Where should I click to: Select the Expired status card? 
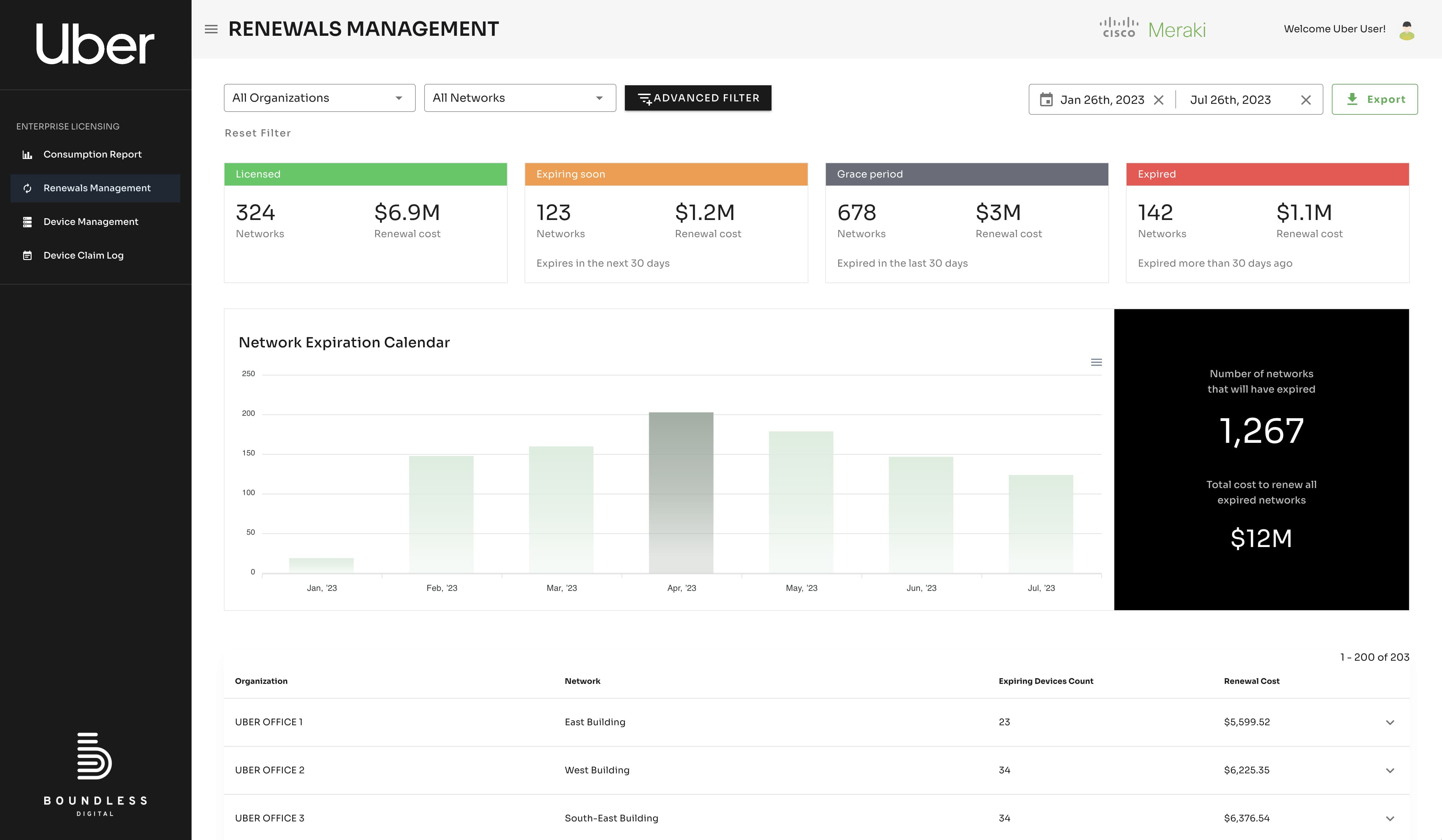(1268, 222)
